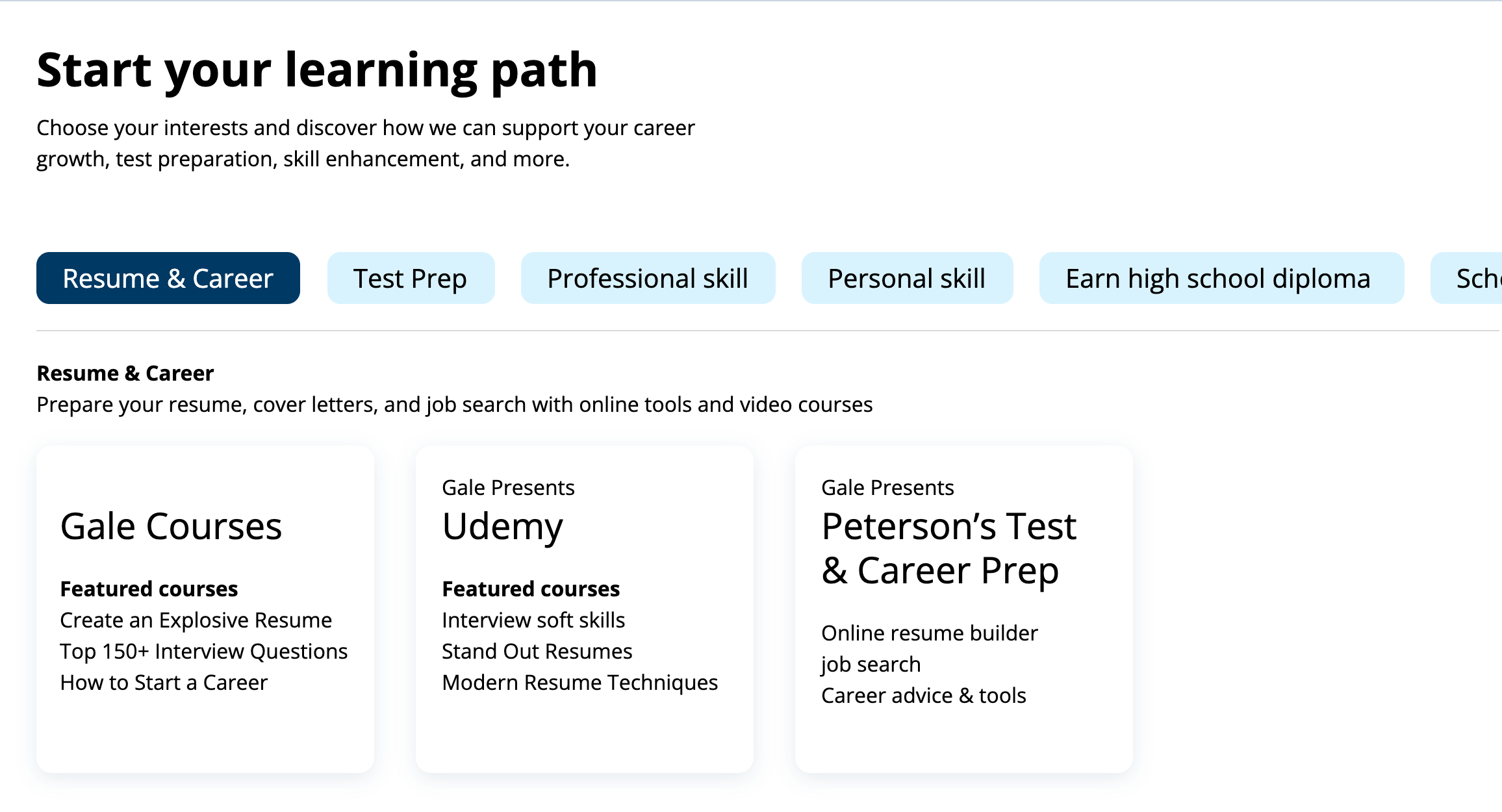This screenshot has height=812, width=1502.
Task: Open the Udemy card title
Action: 502,526
